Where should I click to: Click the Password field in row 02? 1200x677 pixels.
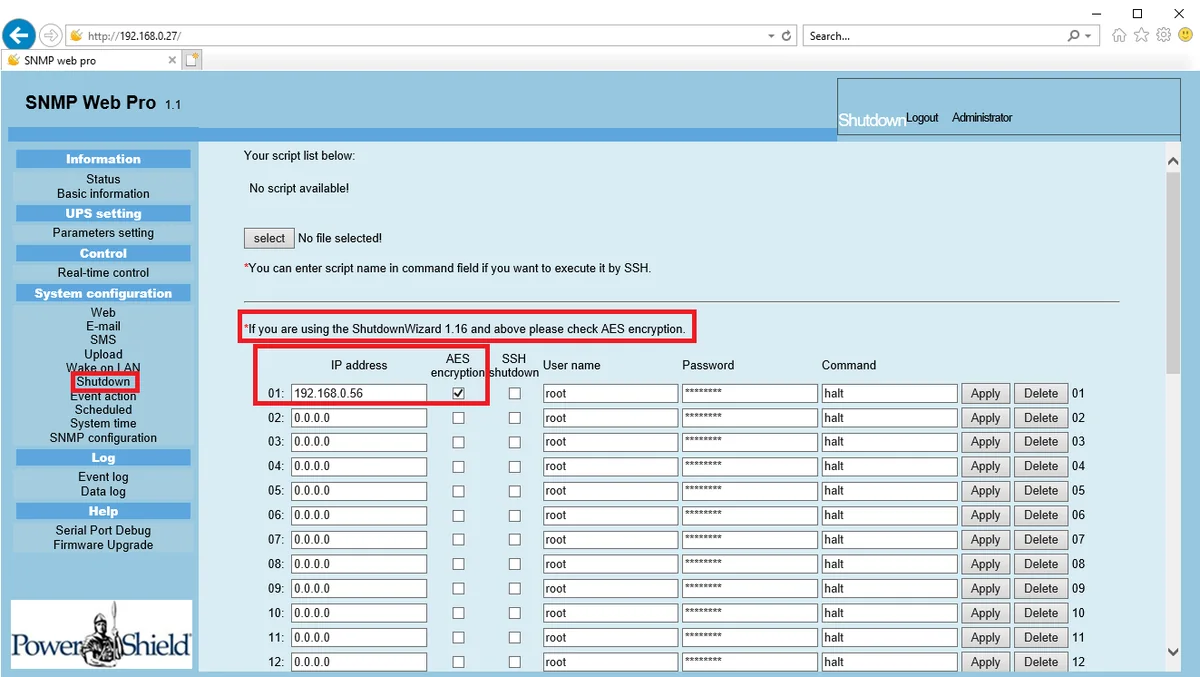(x=750, y=418)
